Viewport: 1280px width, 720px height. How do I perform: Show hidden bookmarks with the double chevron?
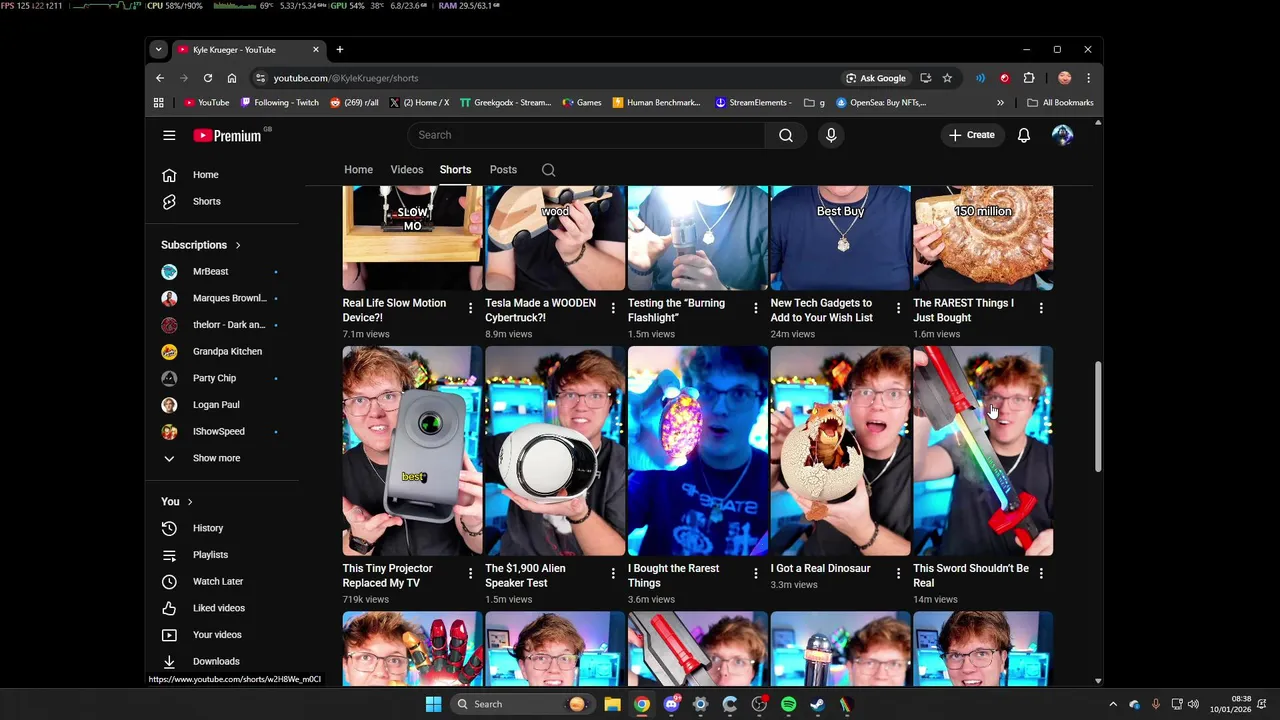1000,102
